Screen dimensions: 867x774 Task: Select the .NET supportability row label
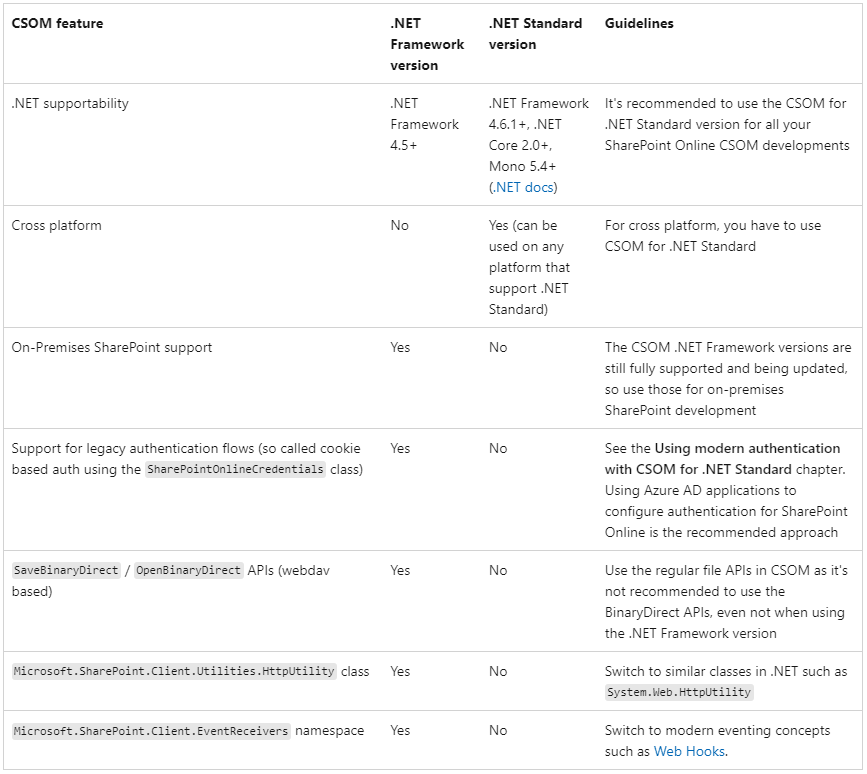point(70,103)
